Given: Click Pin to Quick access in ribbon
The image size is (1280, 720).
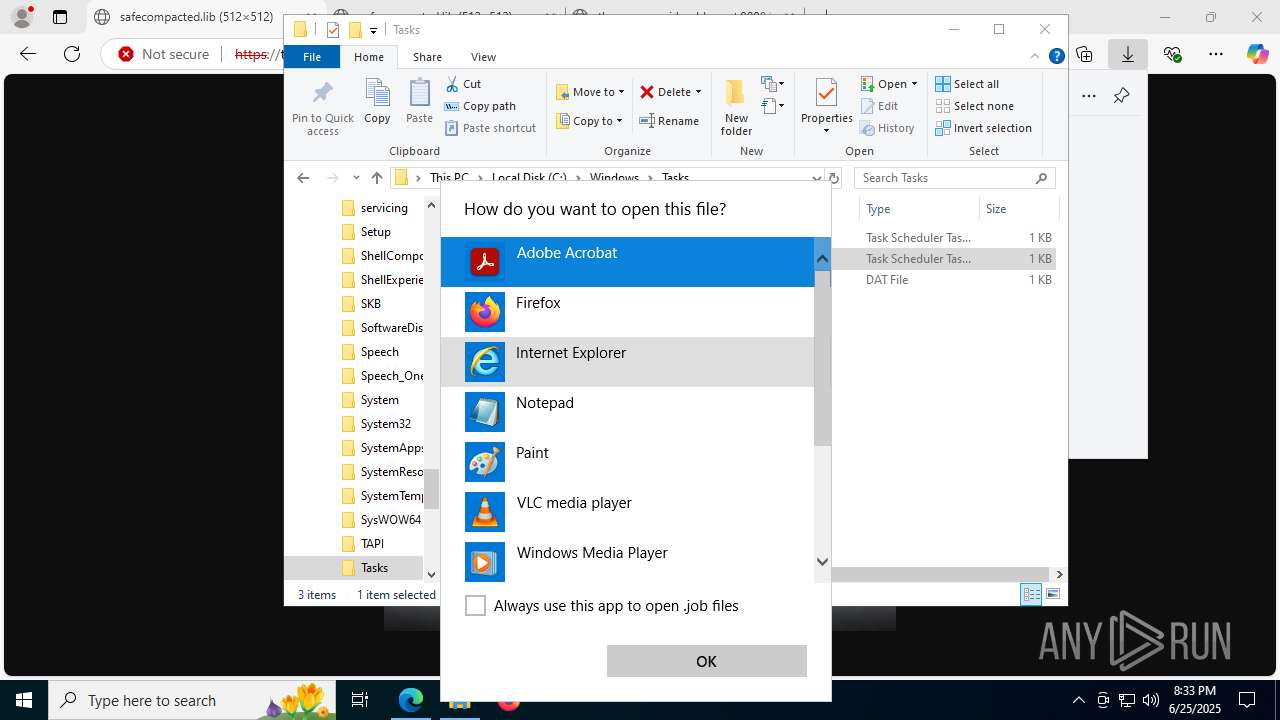Looking at the screenshot, I should click(x=322, y=108).
